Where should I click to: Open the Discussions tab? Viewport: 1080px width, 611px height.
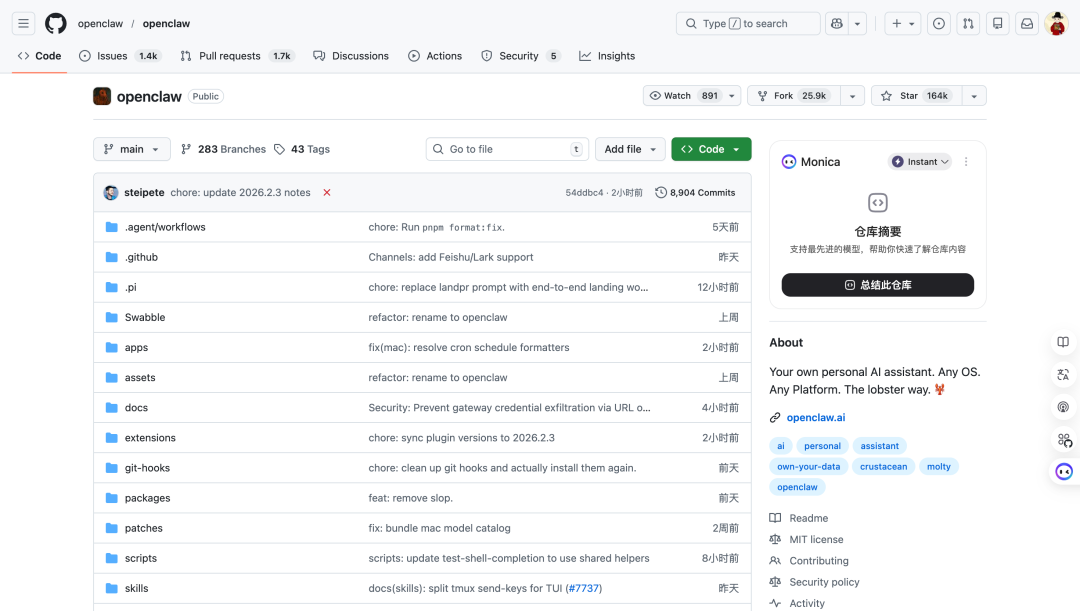[351, 56]
